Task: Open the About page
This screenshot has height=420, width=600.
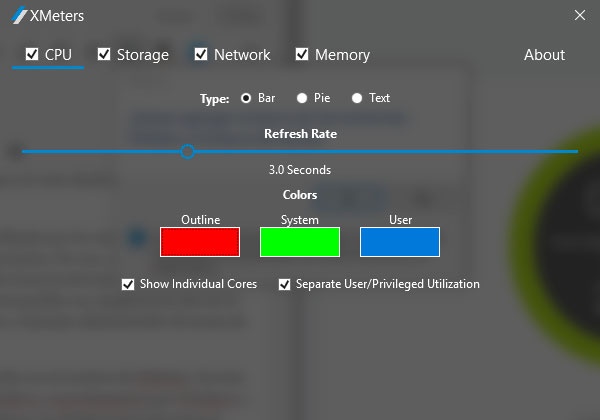Action: (x=544, y=55)
